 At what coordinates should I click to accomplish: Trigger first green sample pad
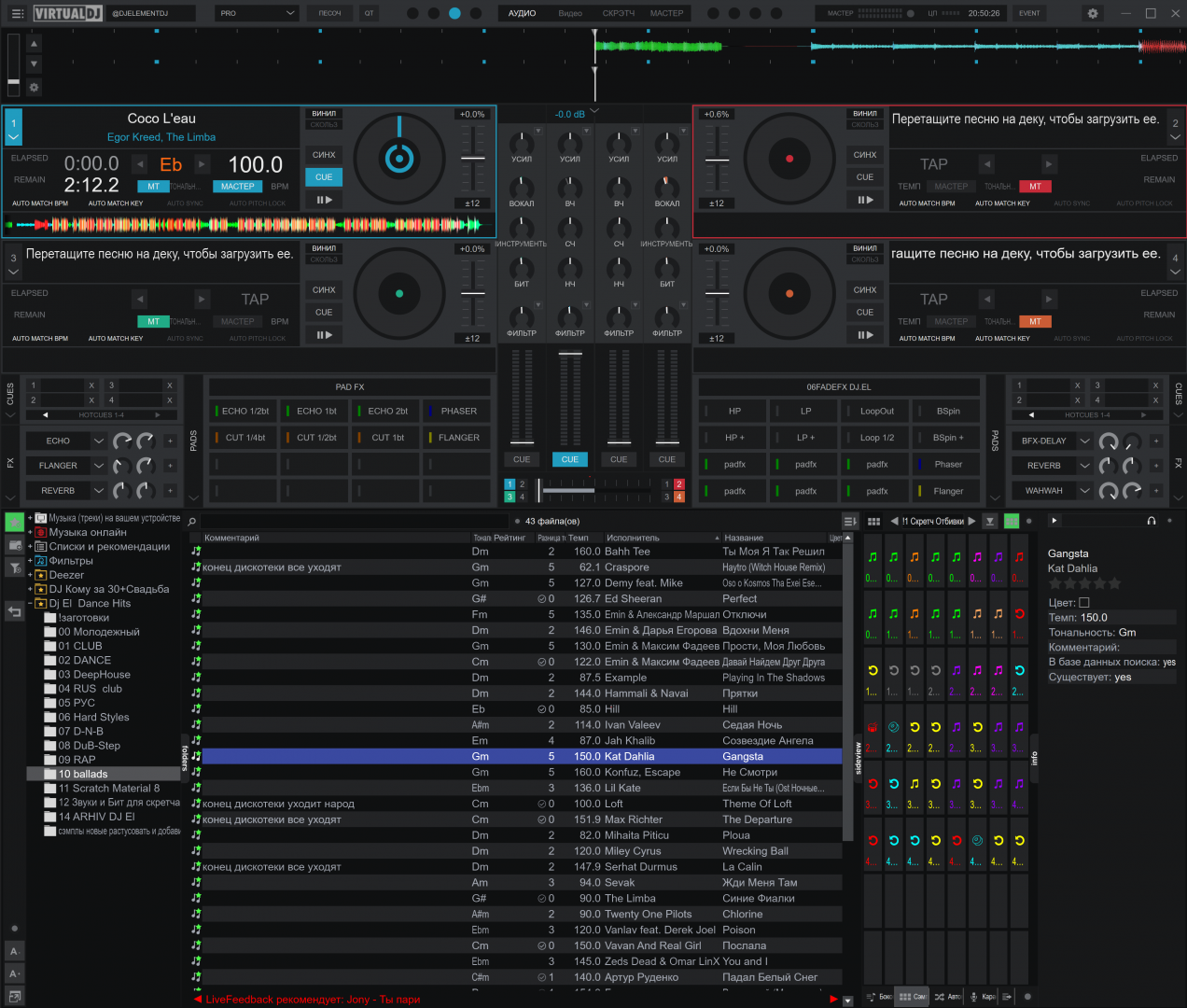point(873,561)
